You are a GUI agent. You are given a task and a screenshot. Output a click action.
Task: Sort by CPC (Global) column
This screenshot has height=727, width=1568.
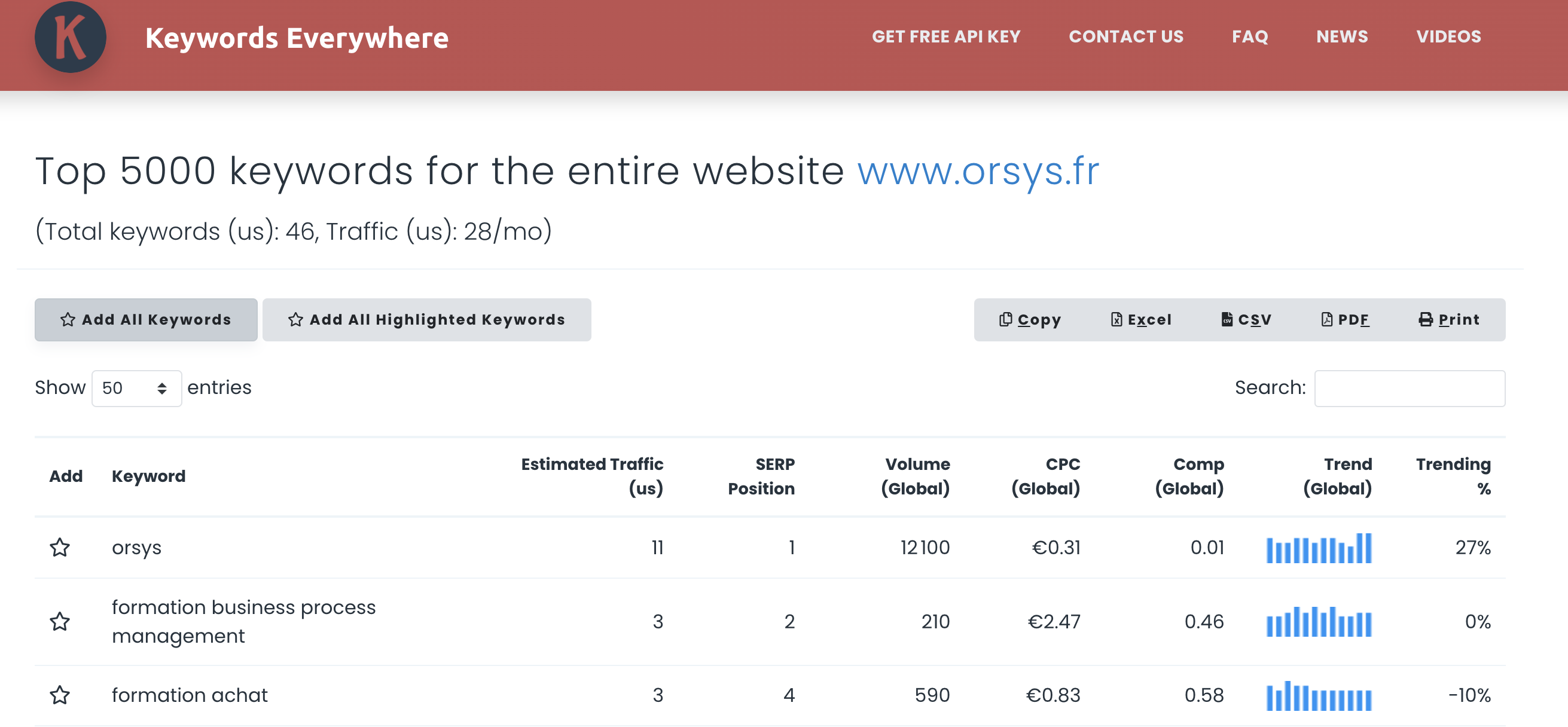(1046, 476)
